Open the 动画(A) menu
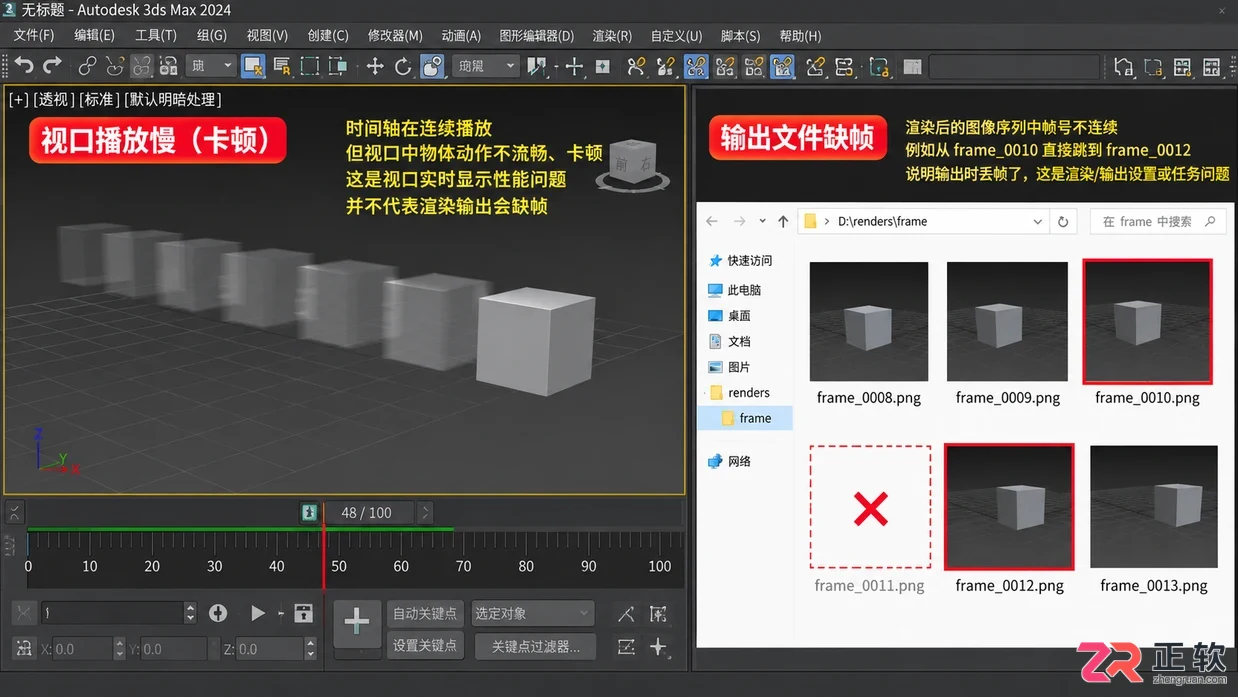This screenshot has height=697, width=1238. pos(461,35)
